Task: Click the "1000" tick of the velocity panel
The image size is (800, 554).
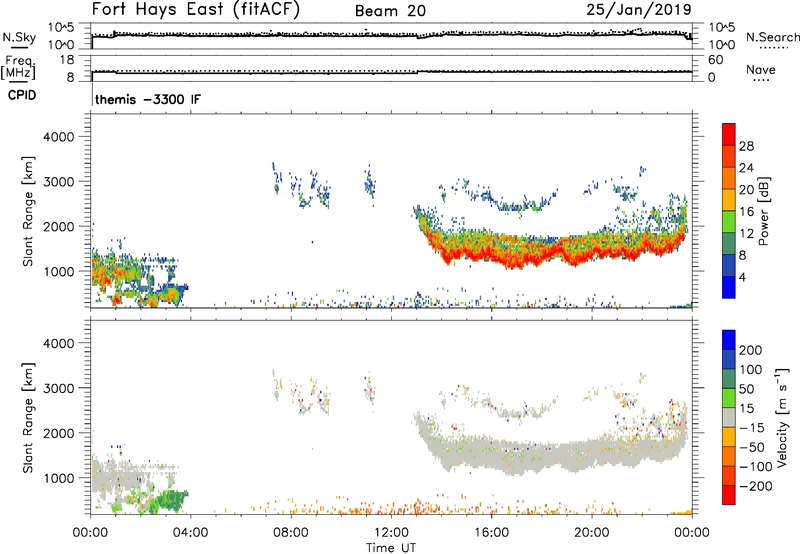Action: [58, 478]
